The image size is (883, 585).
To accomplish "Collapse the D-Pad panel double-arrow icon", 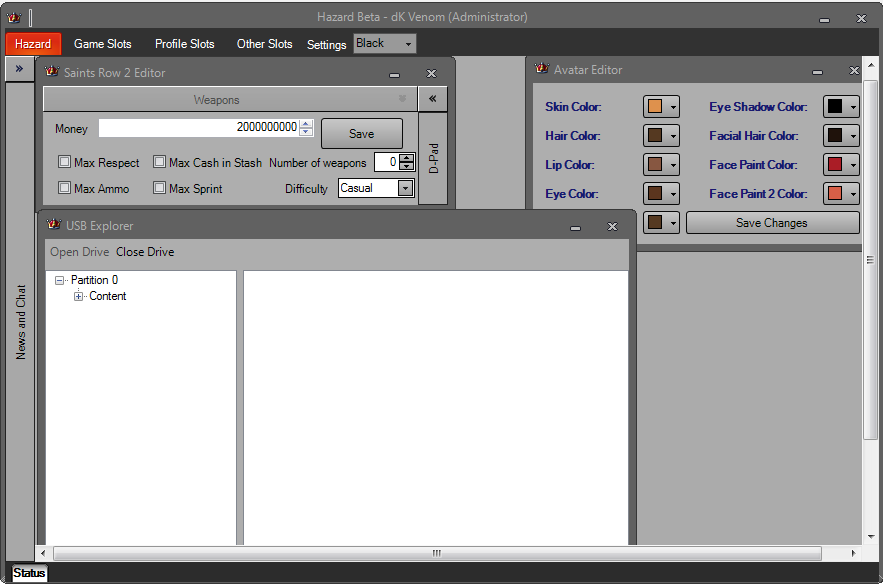I will 432,99.
